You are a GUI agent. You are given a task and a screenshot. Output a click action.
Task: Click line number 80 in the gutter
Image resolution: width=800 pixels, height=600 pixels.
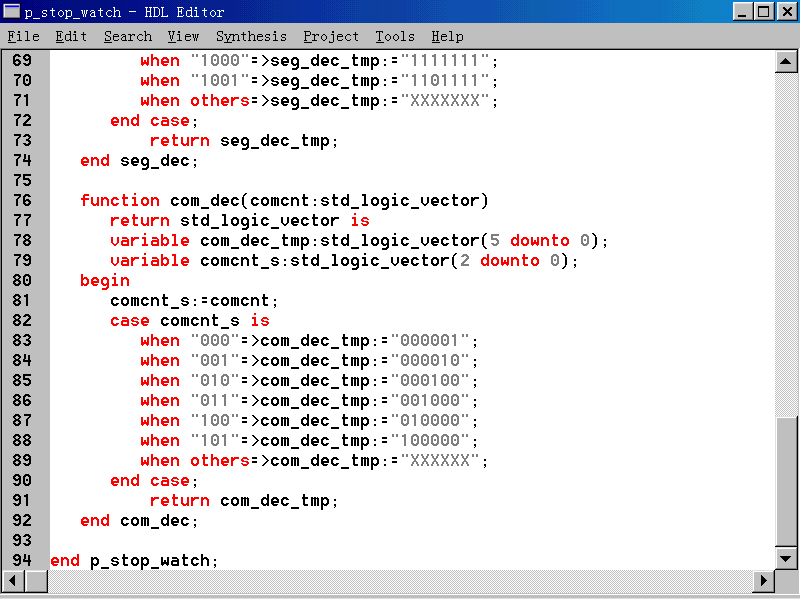pyautogui.click(x=22, y=280)
